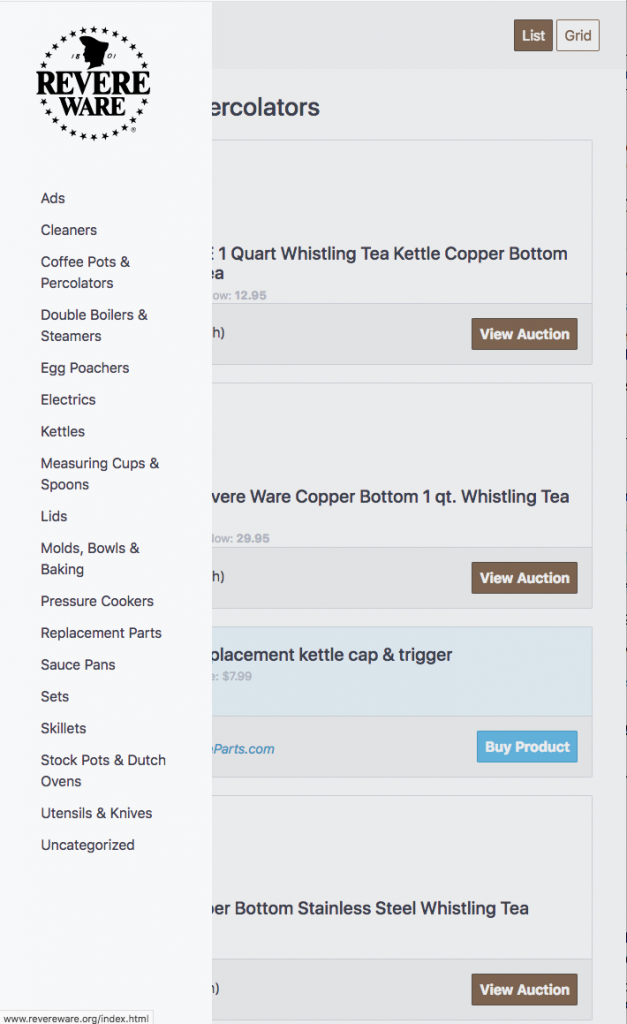This screenshot has height=1024, width=627.
Task: Switch to List view
Action: click(533, 35)
